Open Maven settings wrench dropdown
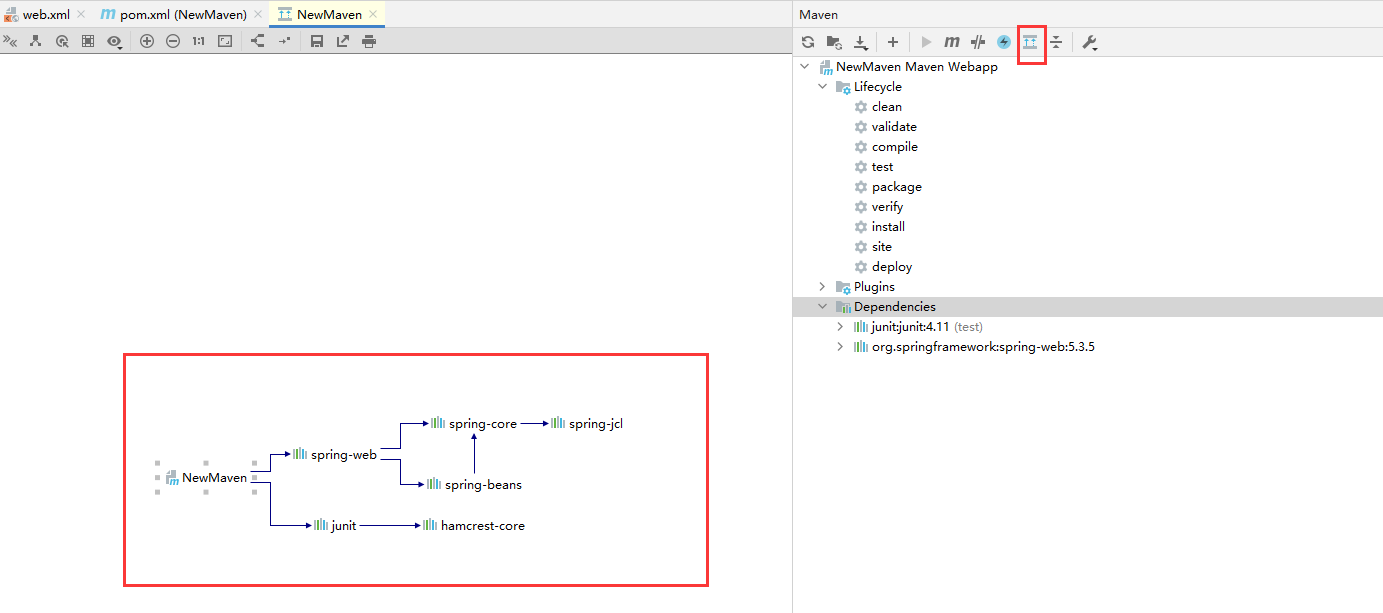The width and height of the screenshot is (1383, 613). point(1090,42)
